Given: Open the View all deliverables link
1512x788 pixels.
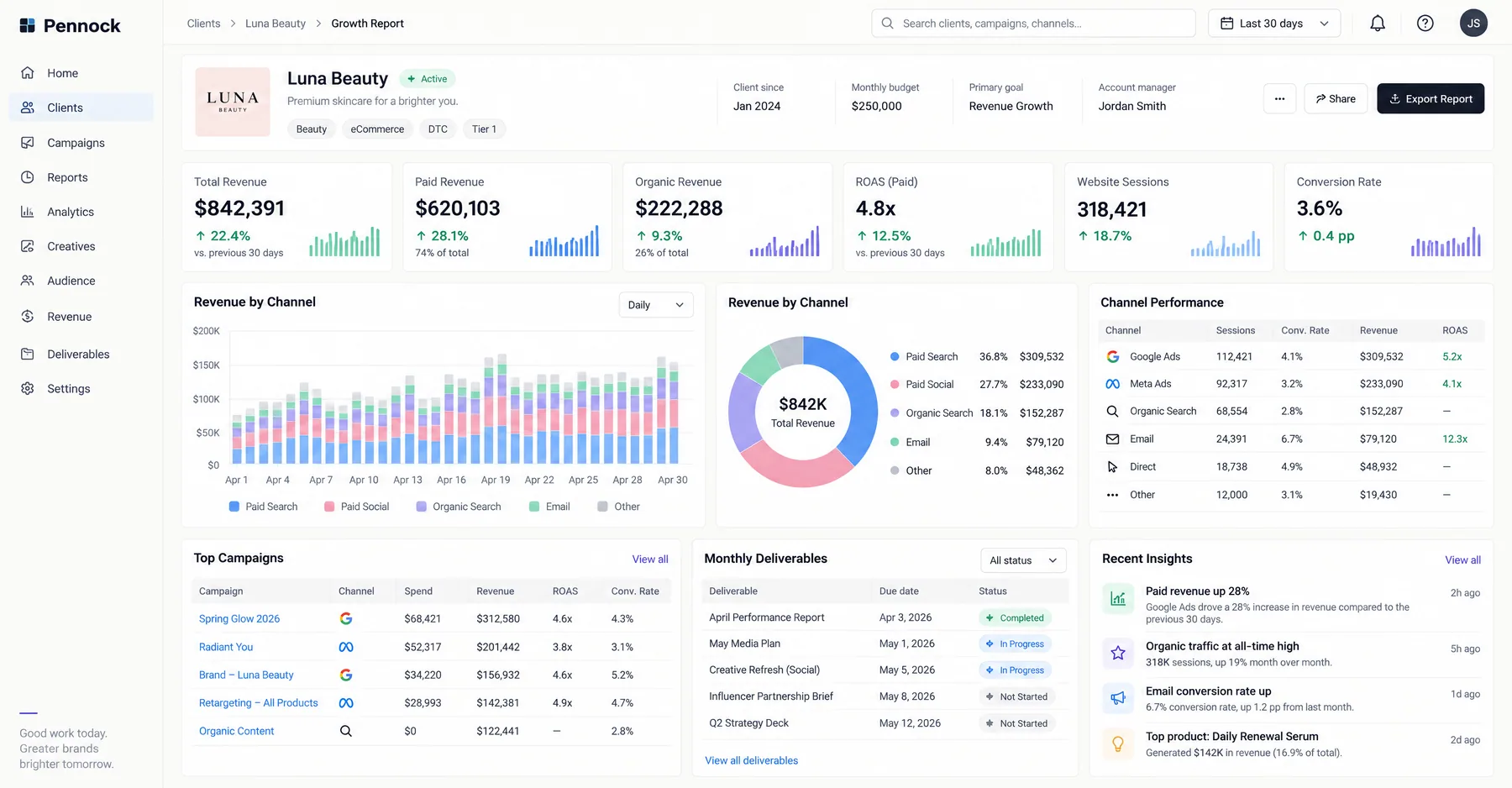Looking at the screenshot, I should pyautogui.click(x=751, y=761).
